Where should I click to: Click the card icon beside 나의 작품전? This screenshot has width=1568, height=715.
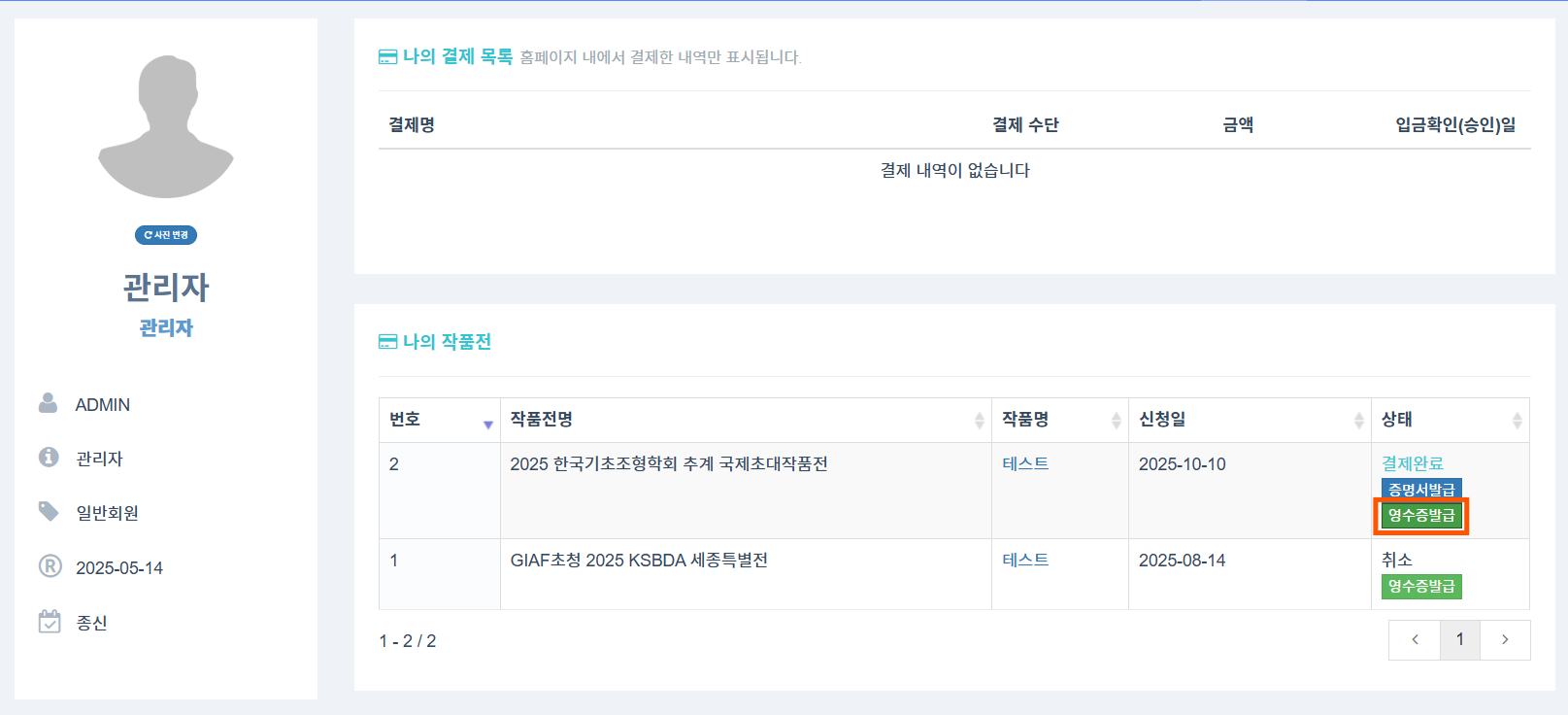point(387,342)
